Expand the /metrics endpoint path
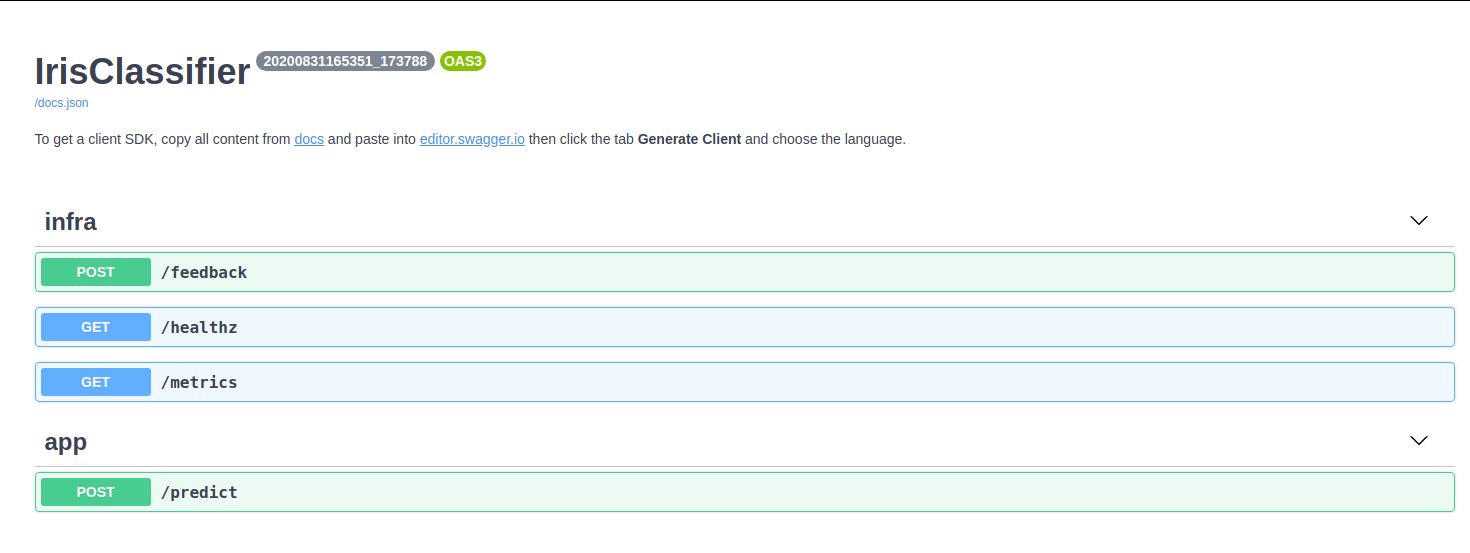The height and width of the screenshot is (553, 1470). [x=199, y=382]
